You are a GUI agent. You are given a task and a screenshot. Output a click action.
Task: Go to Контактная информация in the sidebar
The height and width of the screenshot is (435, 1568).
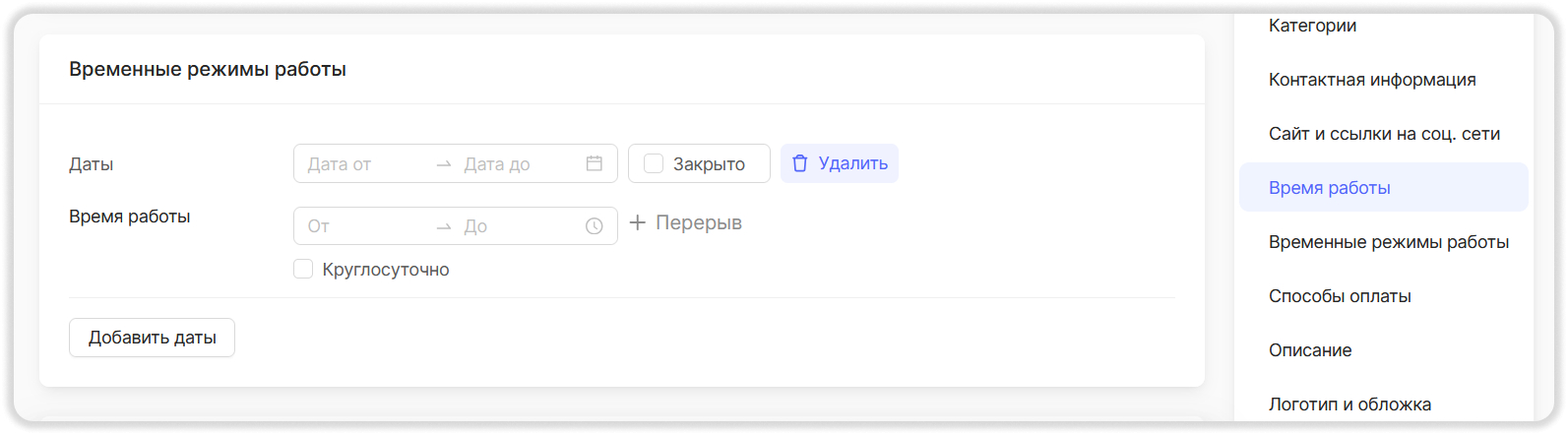(1372, 80)
